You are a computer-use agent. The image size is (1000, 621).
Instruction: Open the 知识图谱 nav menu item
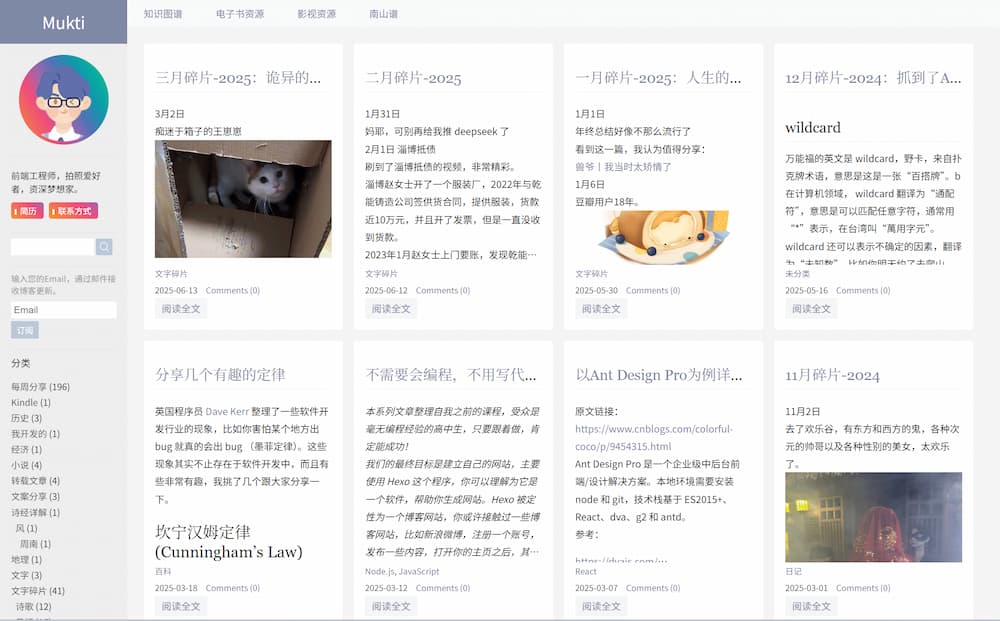(x=163, y=14)
